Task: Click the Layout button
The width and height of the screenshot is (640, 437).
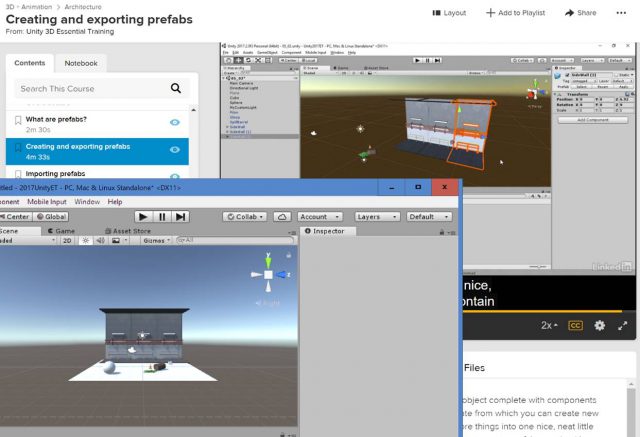Action: [449, 13]
